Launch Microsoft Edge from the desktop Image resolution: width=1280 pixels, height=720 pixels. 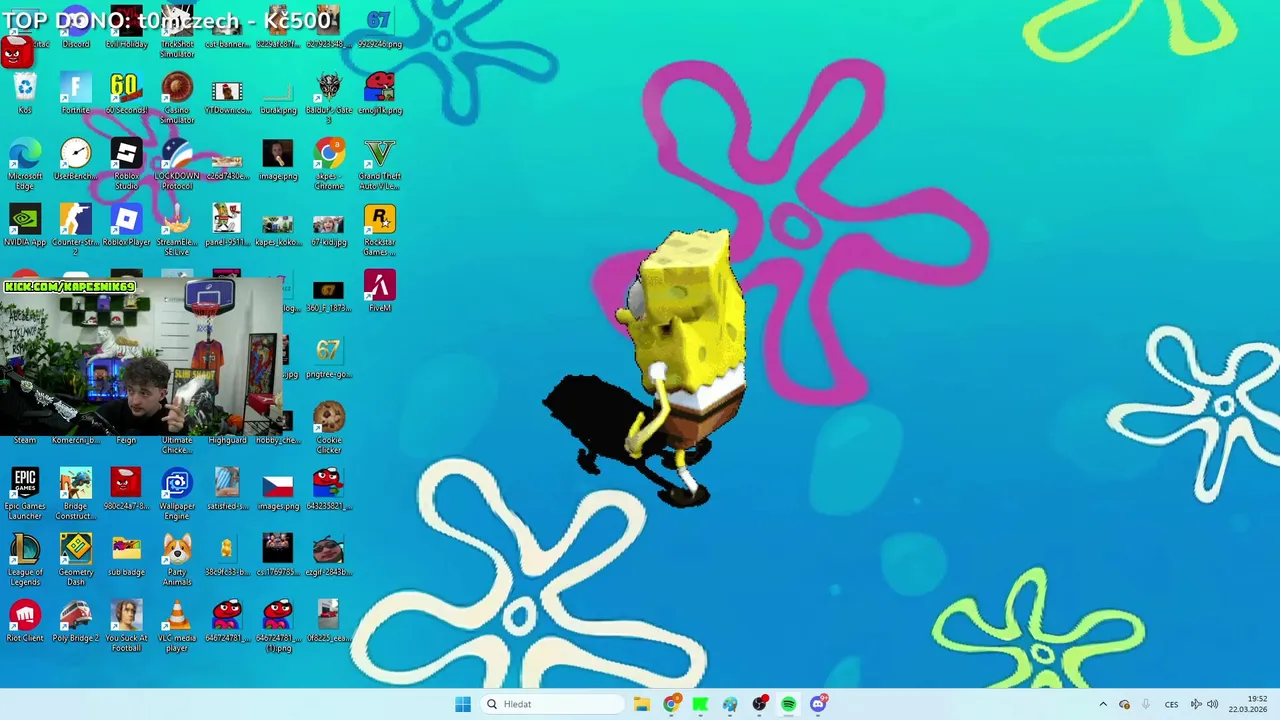coord(25,163)
